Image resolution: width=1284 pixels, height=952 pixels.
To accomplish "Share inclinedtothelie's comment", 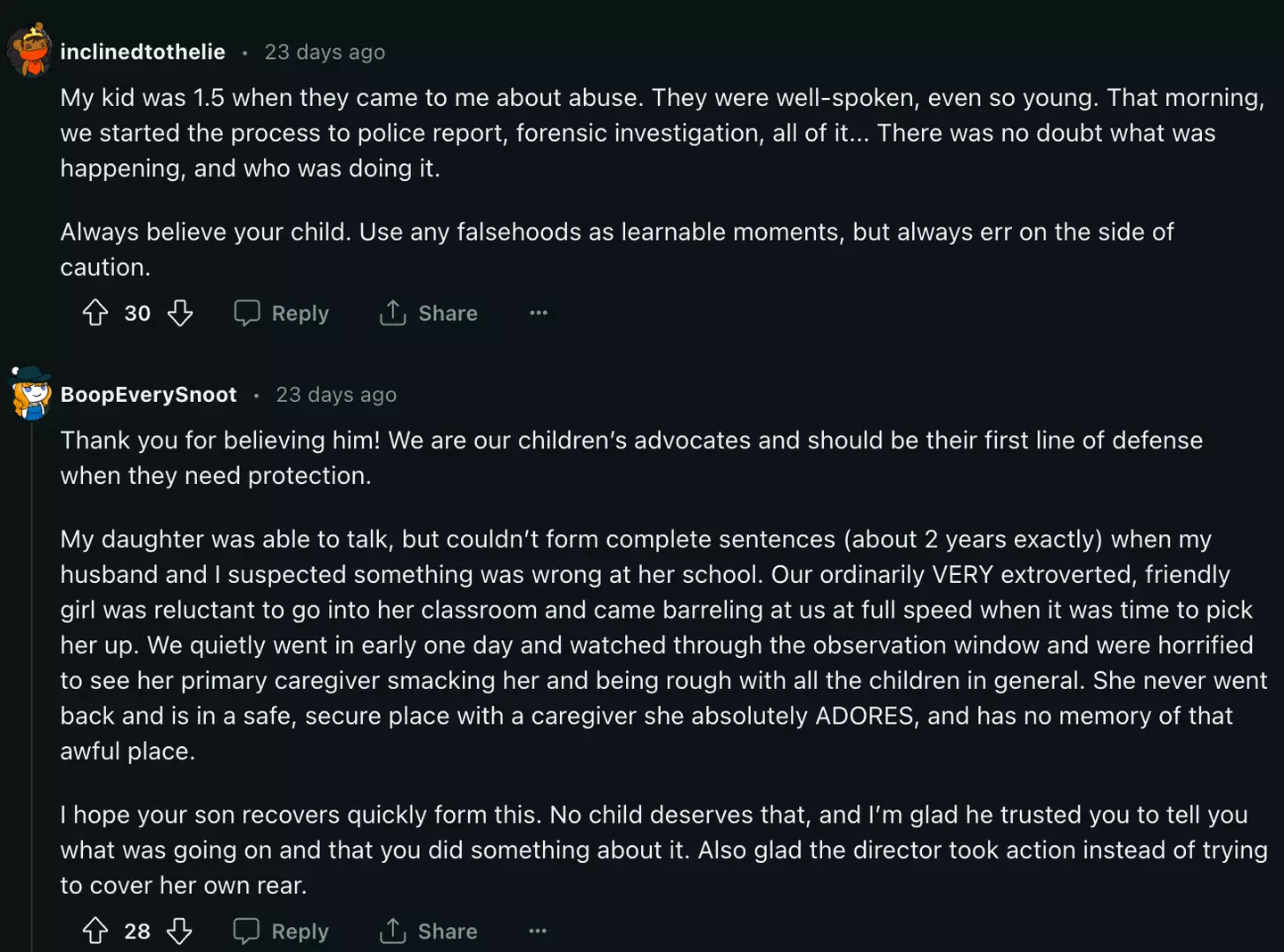I will coord(429,313).
